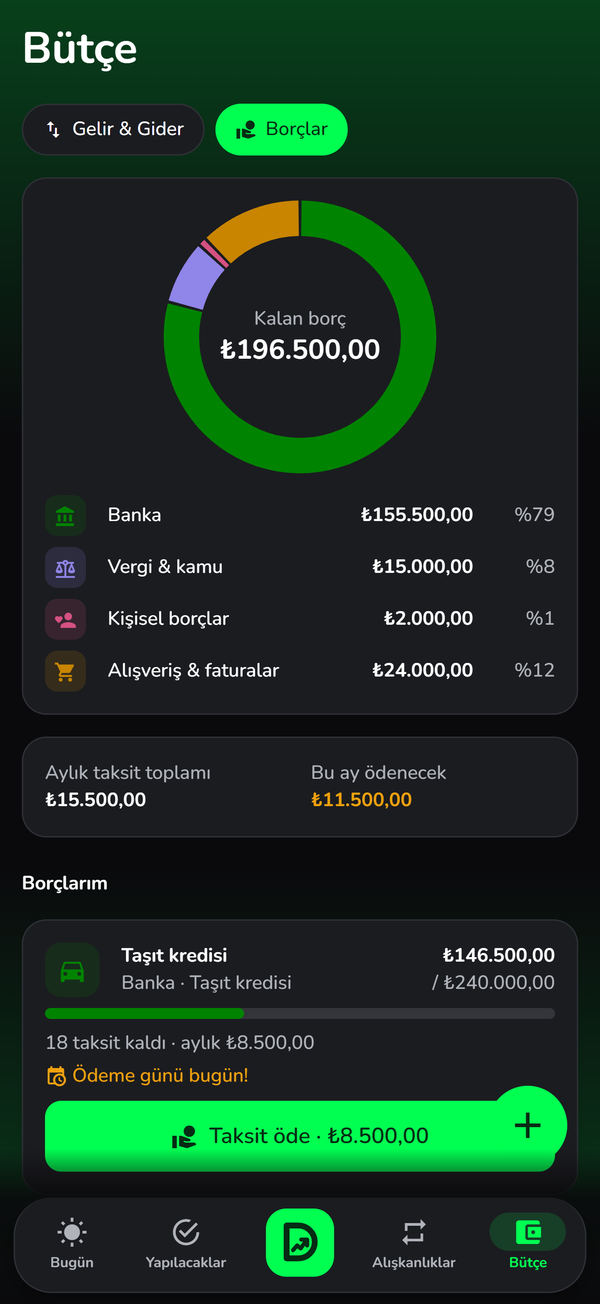The image size is (600, 1304).
Task: Open the Yapılacaklar checkmark tab
Action: [186, 1243]
